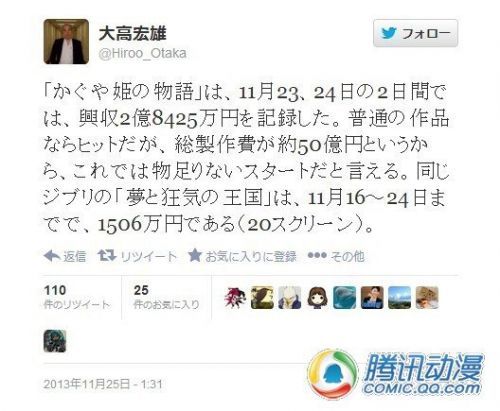Open third white-haired character avatar
The width and height of the screenshot is (500, 411).
[290, 297]
